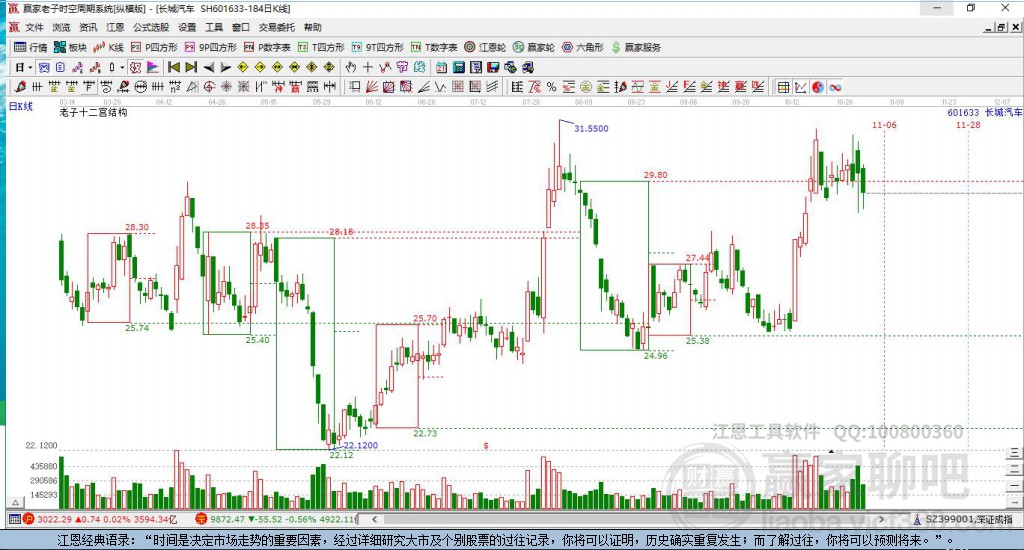Open the 六角形 tool
The image size is (1024, 550).
[x=583, y=47]
